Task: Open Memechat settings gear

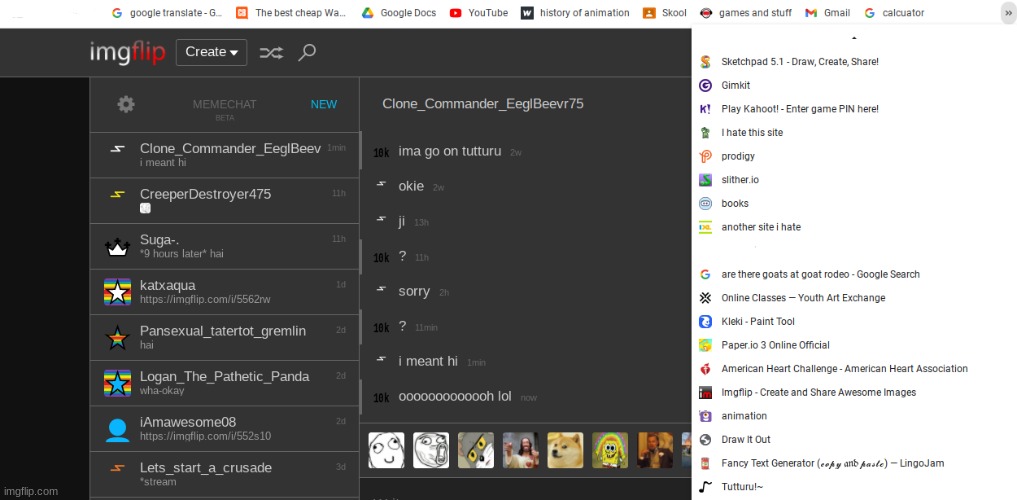Action: (126, 104)
